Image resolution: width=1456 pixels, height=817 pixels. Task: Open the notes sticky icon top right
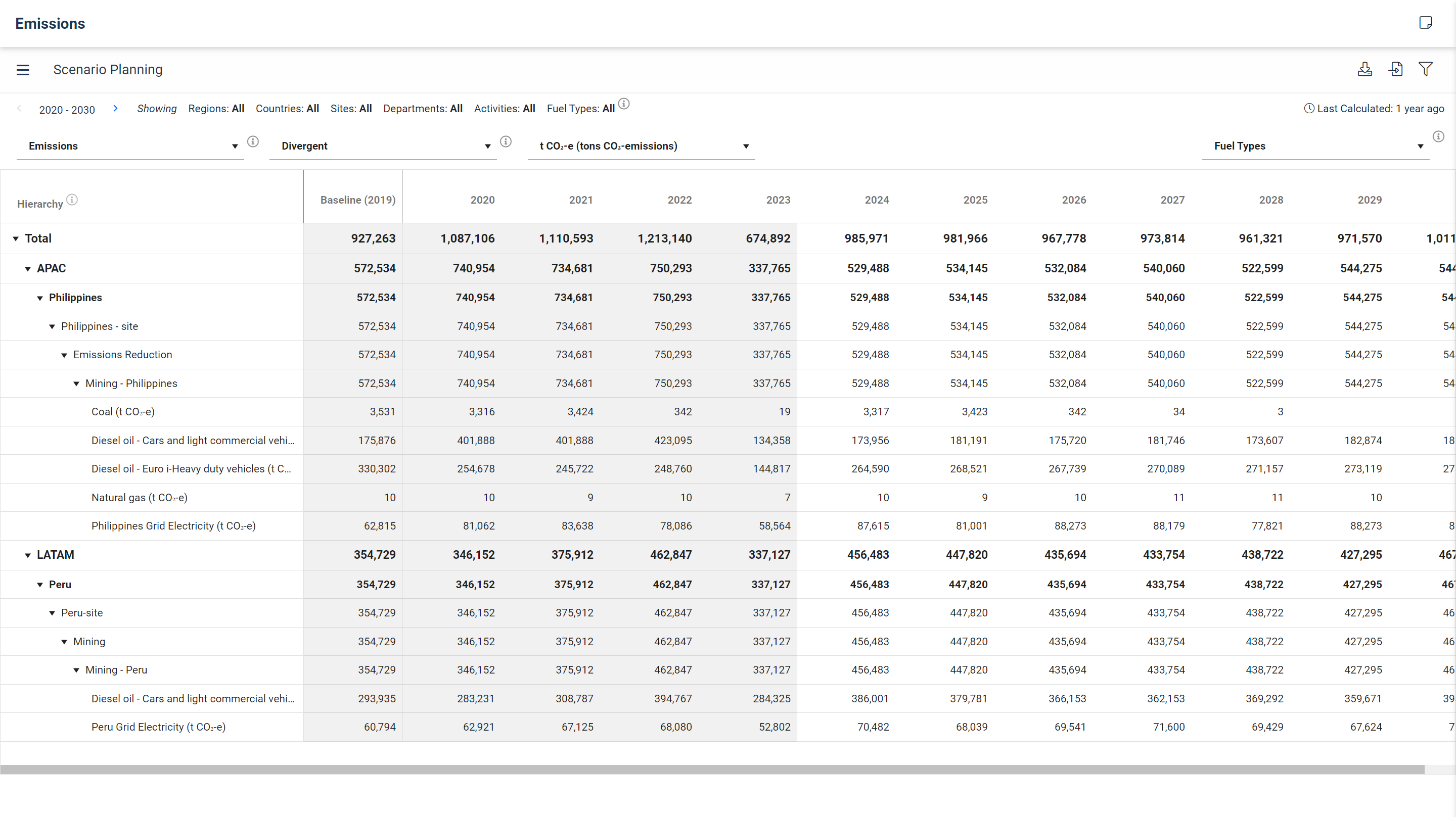(1426, 23)
